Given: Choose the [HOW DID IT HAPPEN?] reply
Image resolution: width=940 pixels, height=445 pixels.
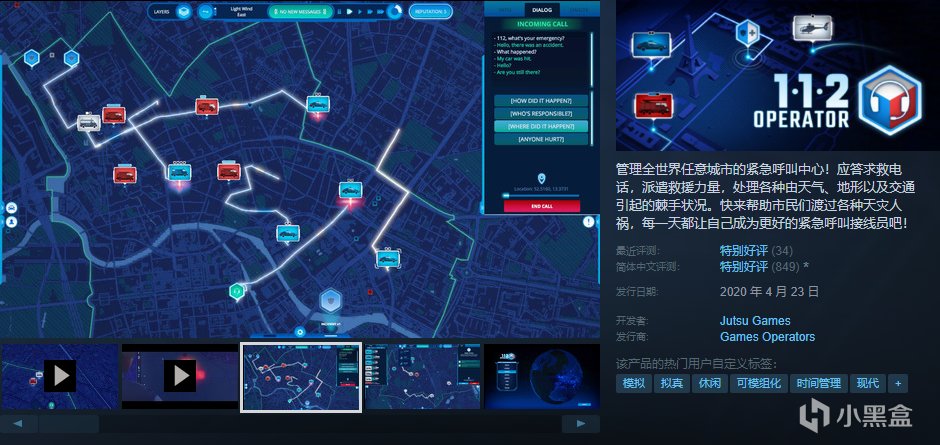Looking at the screenshot, I should pyautogui.click(x=541, y=100).
